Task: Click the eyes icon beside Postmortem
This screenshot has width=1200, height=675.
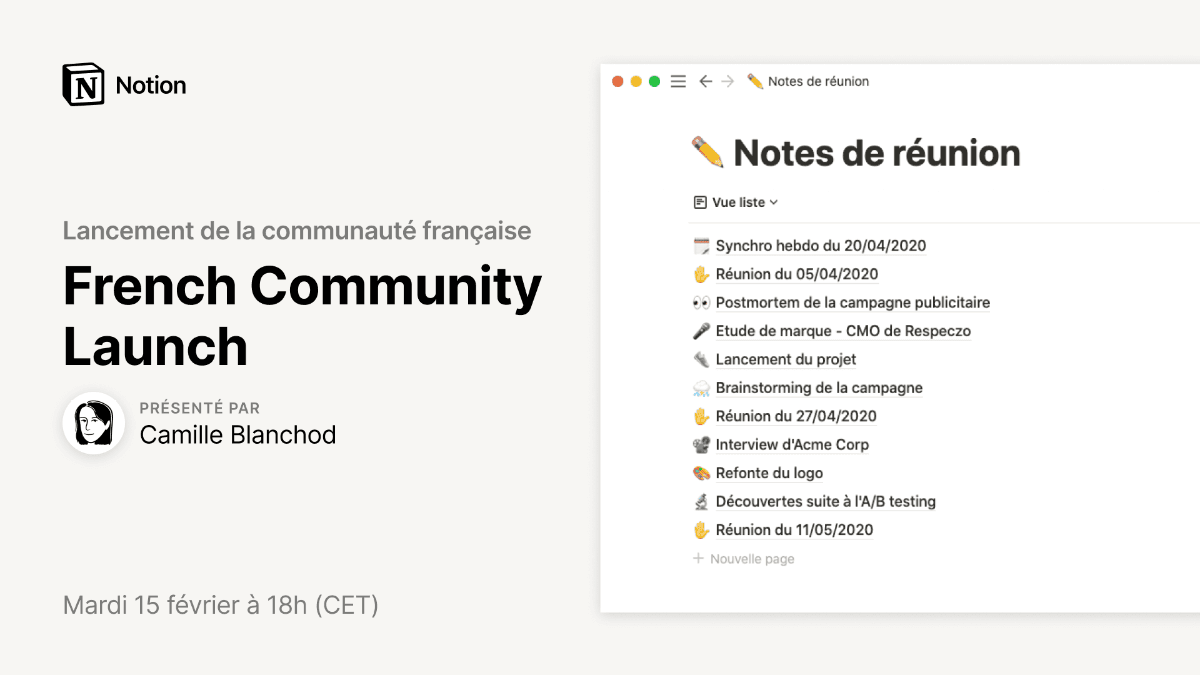Action: coord(701,303)
